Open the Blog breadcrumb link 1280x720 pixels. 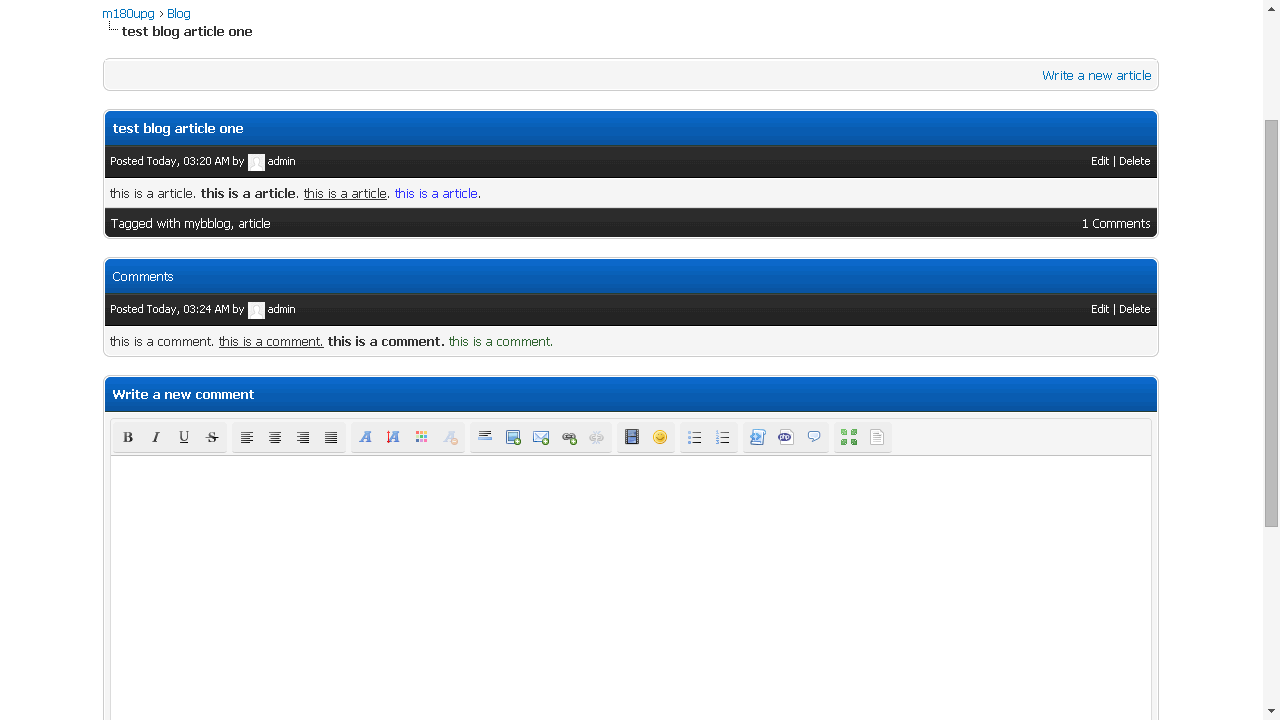(179, 14)
